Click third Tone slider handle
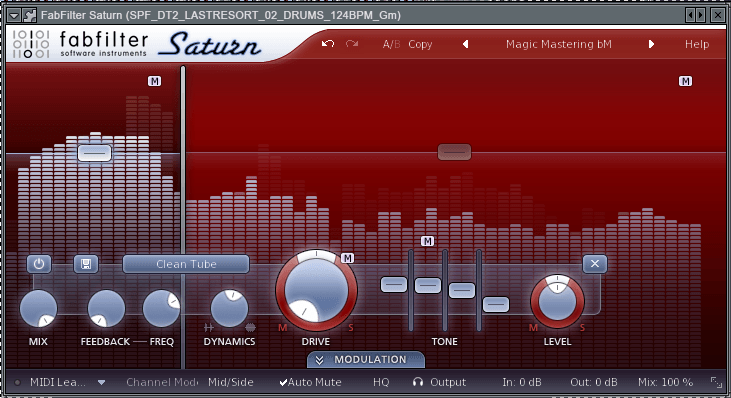 pos(462,290)
